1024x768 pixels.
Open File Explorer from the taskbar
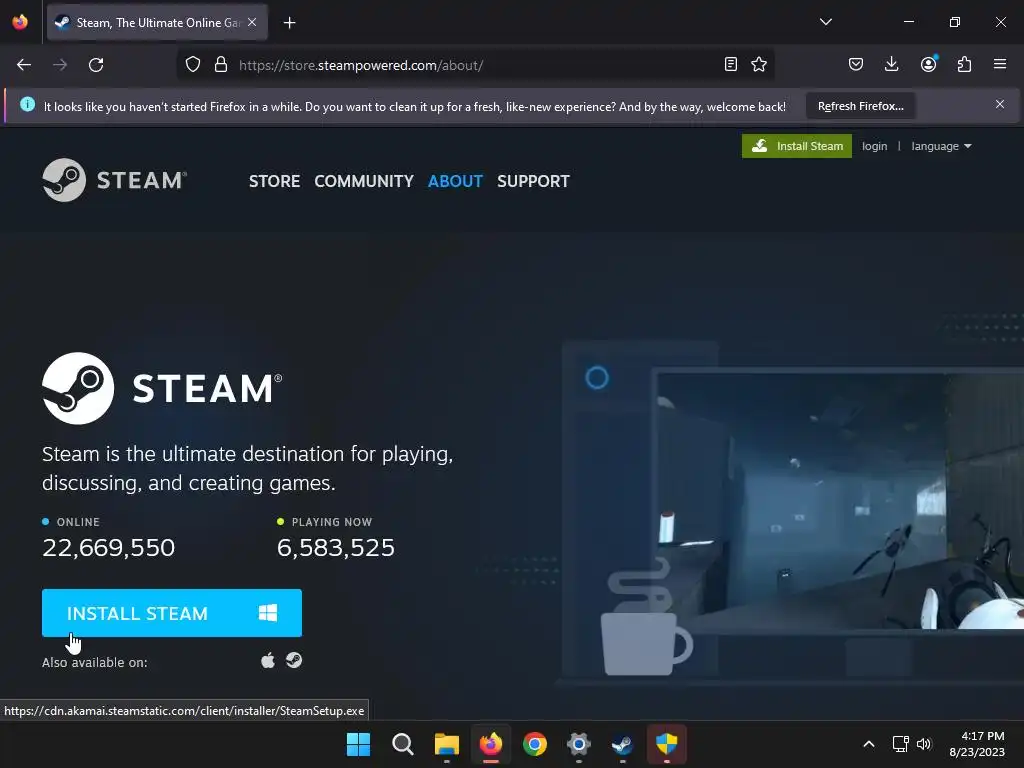click(x=447, y=744)
